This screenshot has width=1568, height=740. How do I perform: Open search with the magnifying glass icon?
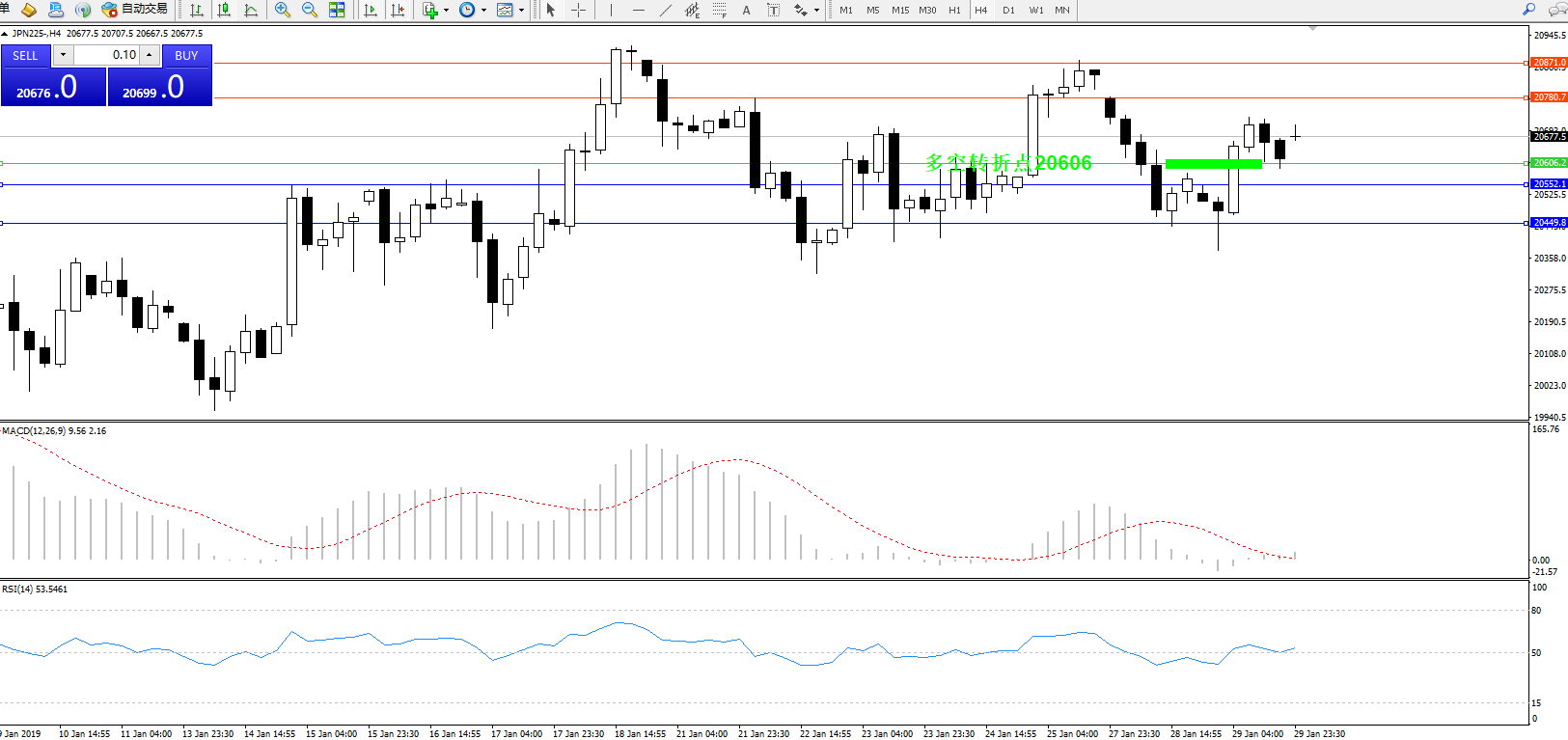(x=1528, y=10)
